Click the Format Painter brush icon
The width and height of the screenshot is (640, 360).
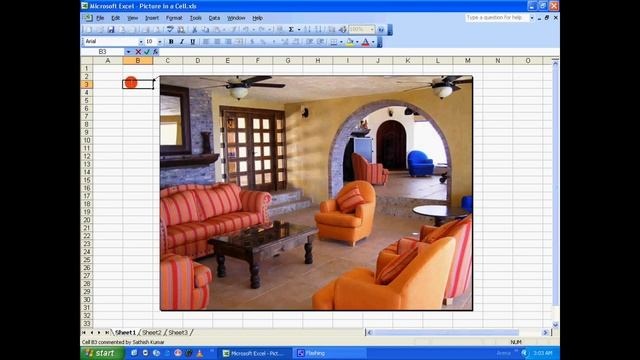[235, 29]
